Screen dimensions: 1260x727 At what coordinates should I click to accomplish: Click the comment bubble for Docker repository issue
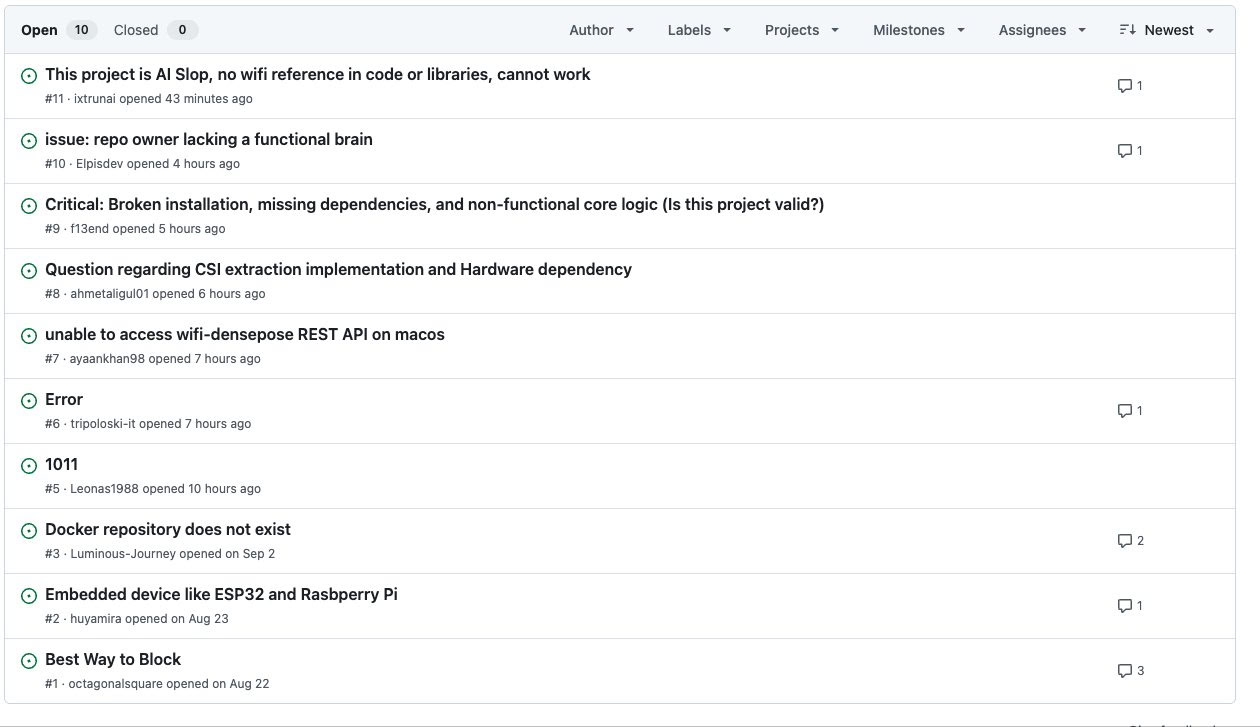point(1124,541)
